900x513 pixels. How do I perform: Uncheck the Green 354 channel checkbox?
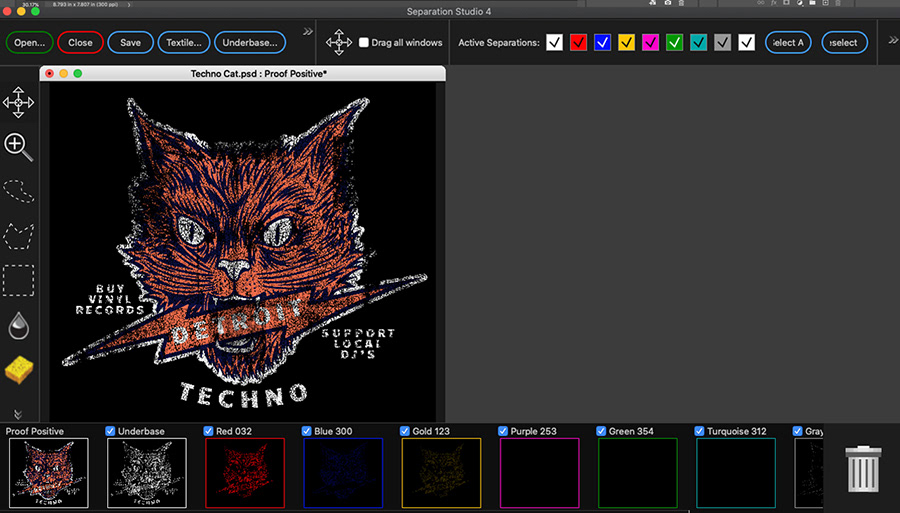coord(601,431)
